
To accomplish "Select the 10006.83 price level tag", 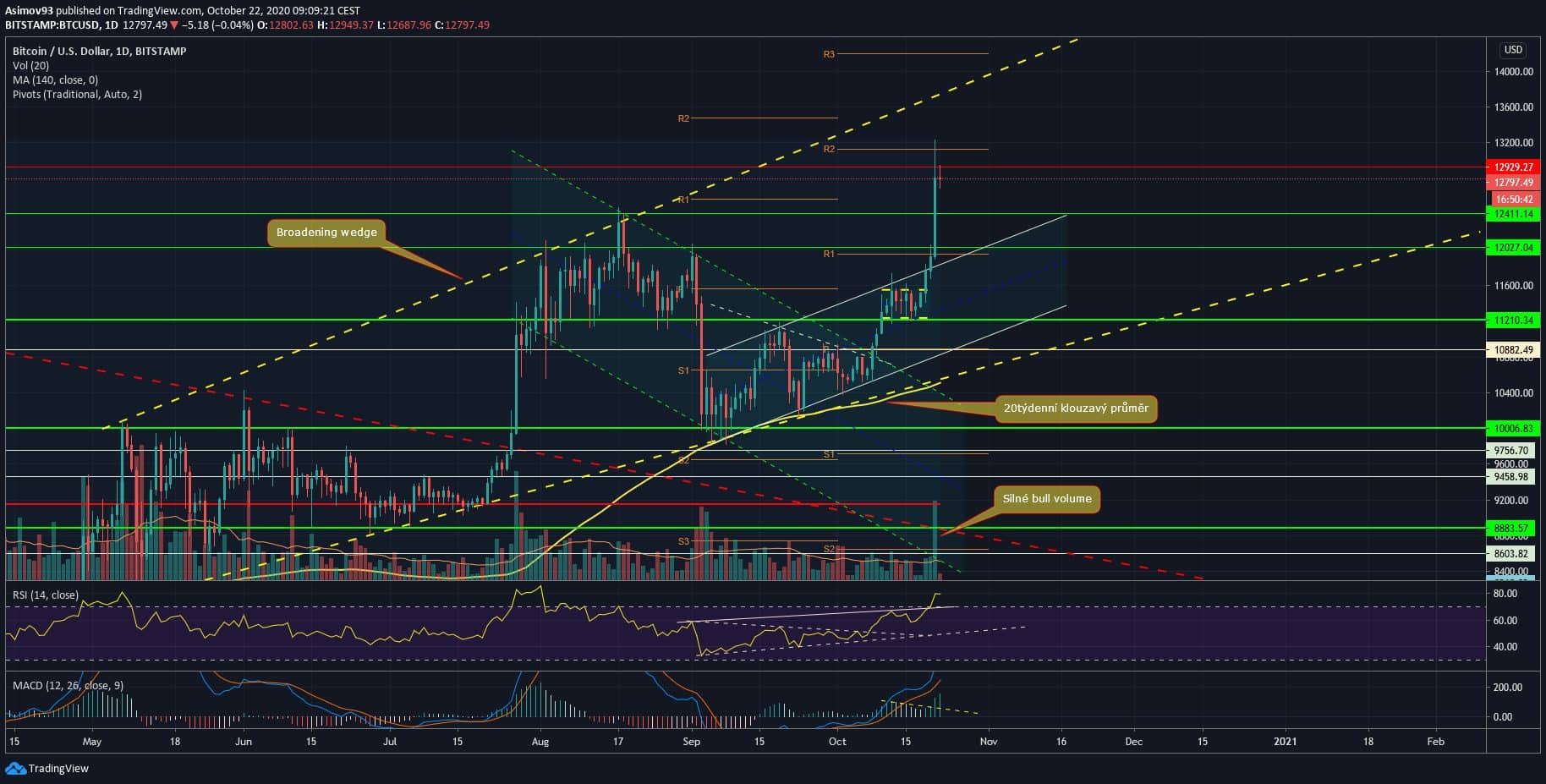I will pyautogui.click(x=1513, y=429).
